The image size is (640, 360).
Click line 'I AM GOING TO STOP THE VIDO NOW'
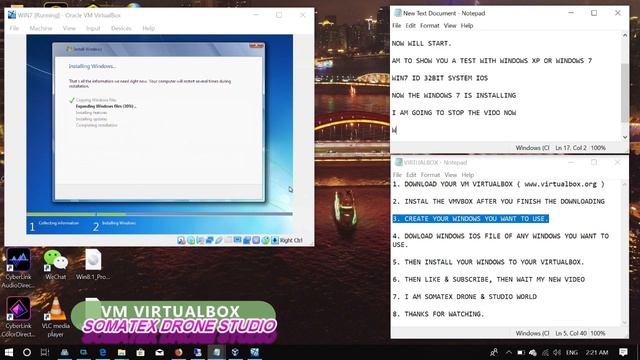click(x=453, y=113)
